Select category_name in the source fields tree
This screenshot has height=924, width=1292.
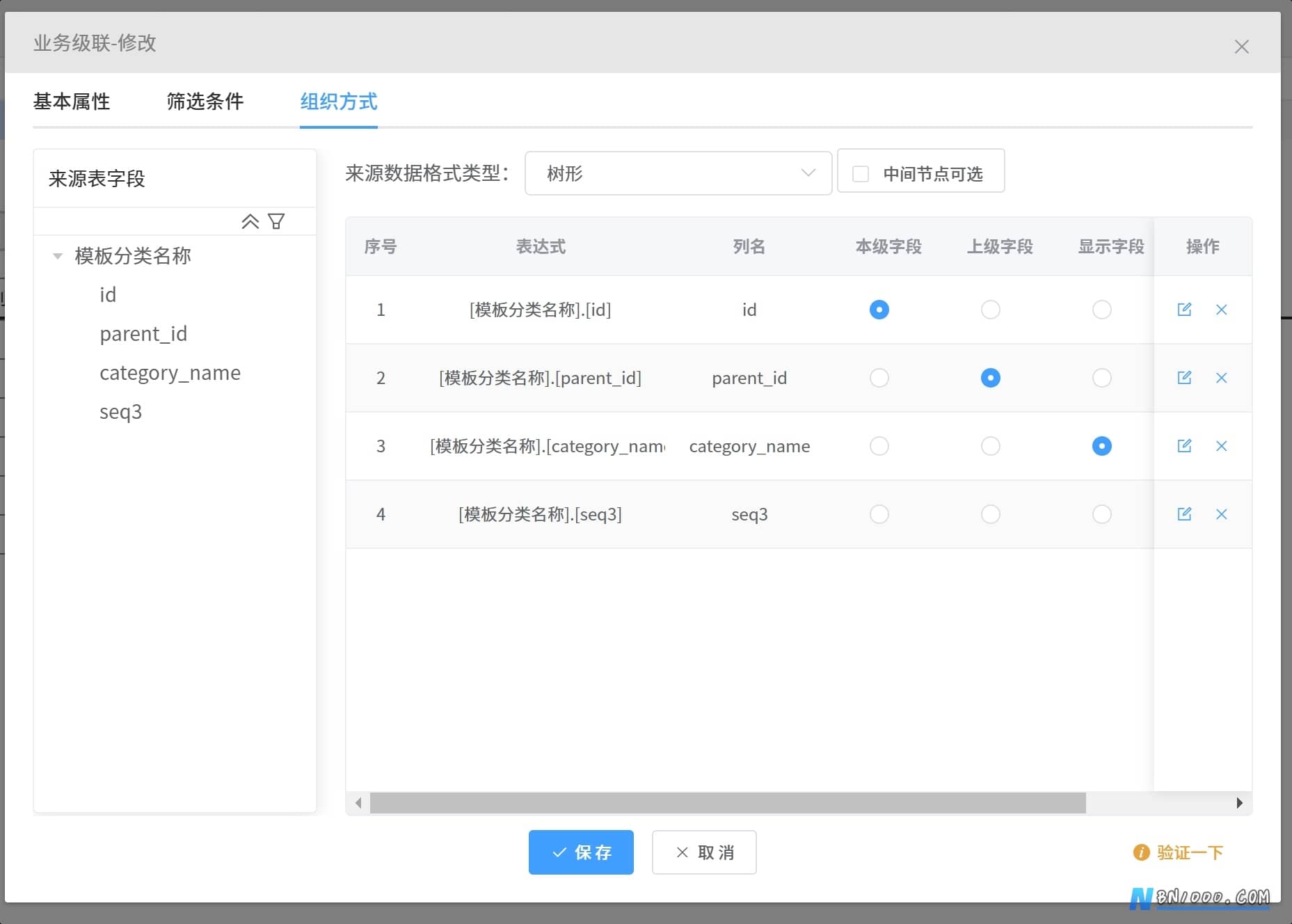tap(170, 373)
